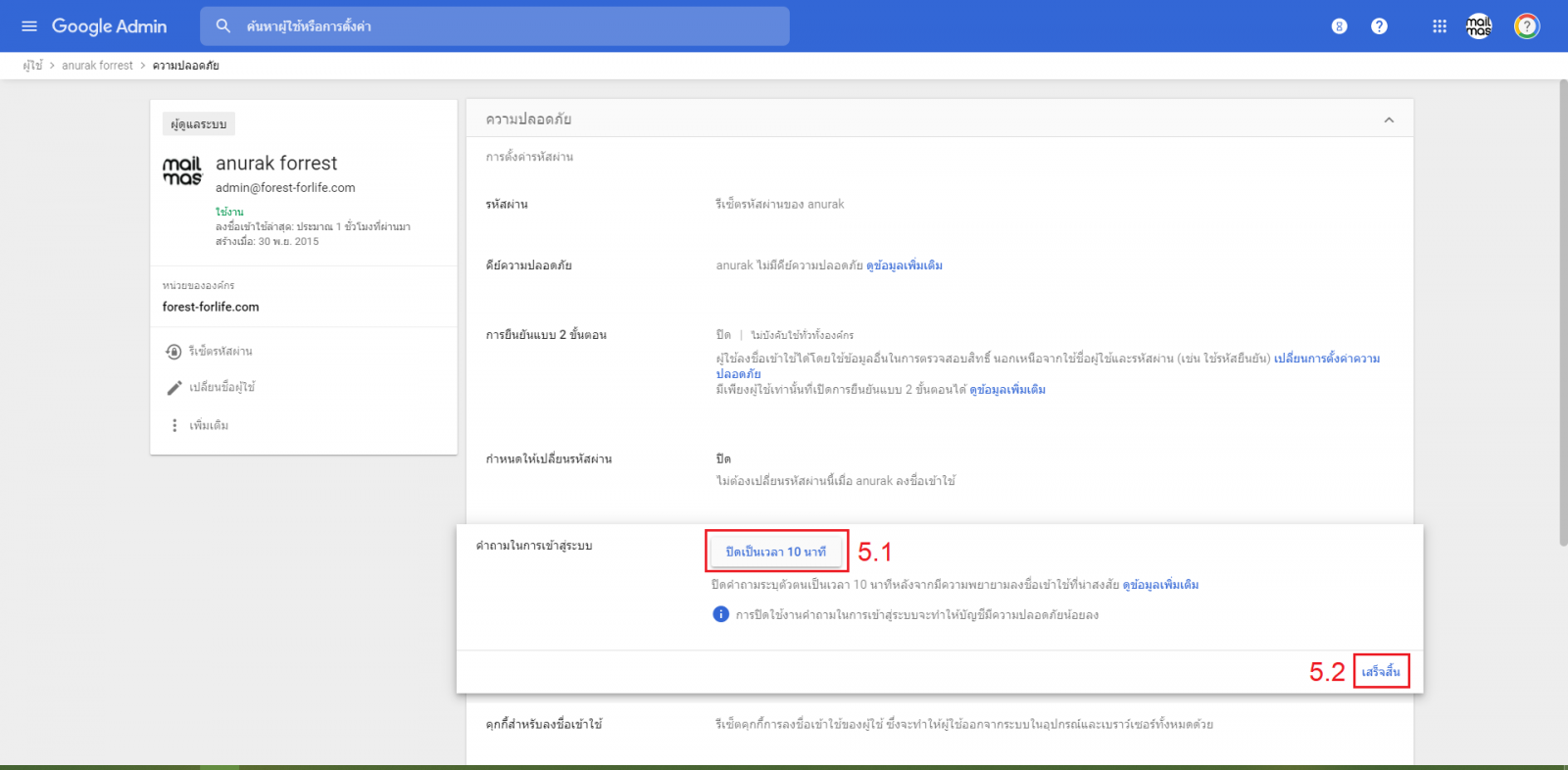Open ดูข้อมูลเพิ่มเติม link for 2-step verification

point(1007,390)
